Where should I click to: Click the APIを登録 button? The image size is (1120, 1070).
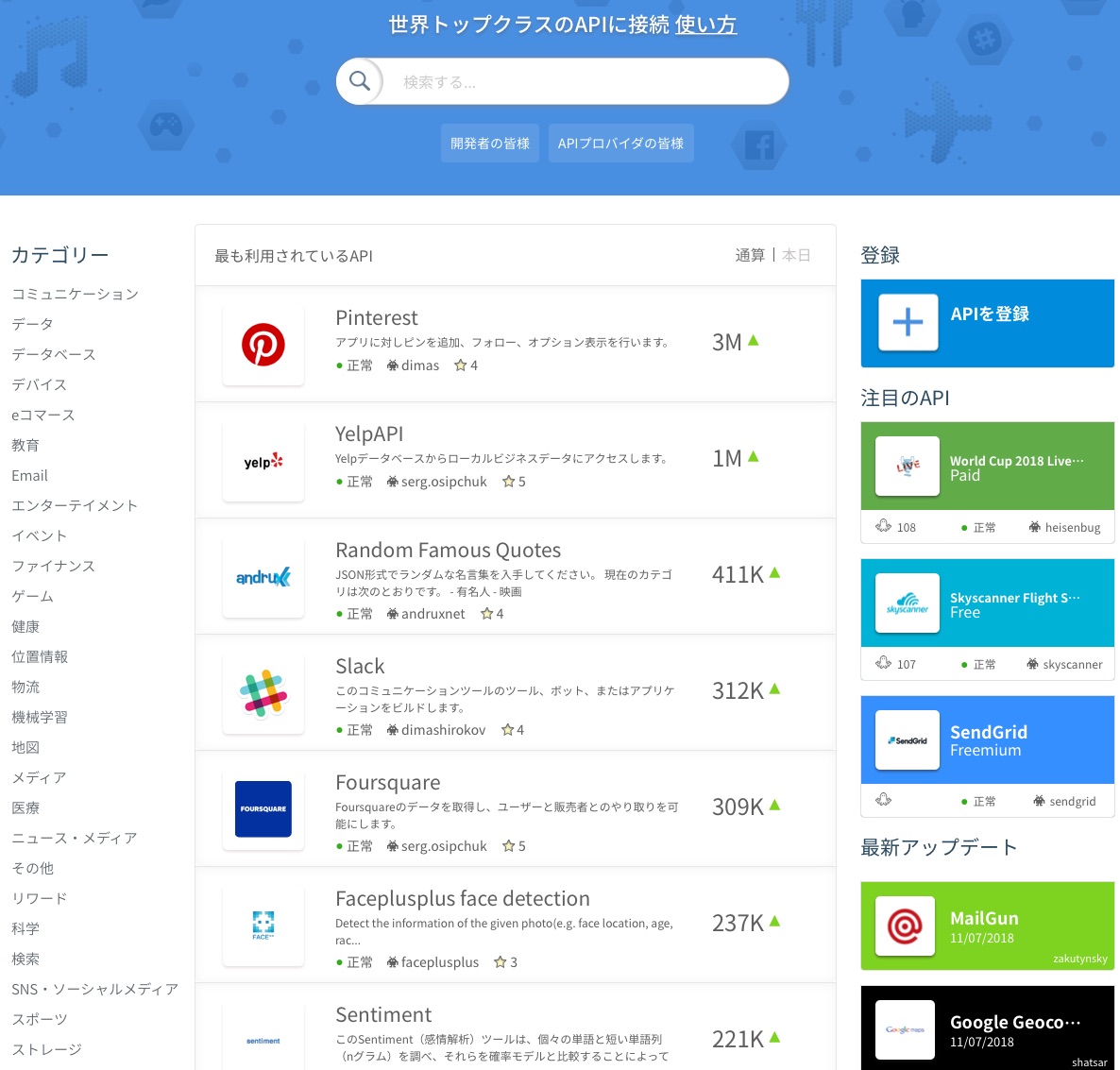coord(987,323)
